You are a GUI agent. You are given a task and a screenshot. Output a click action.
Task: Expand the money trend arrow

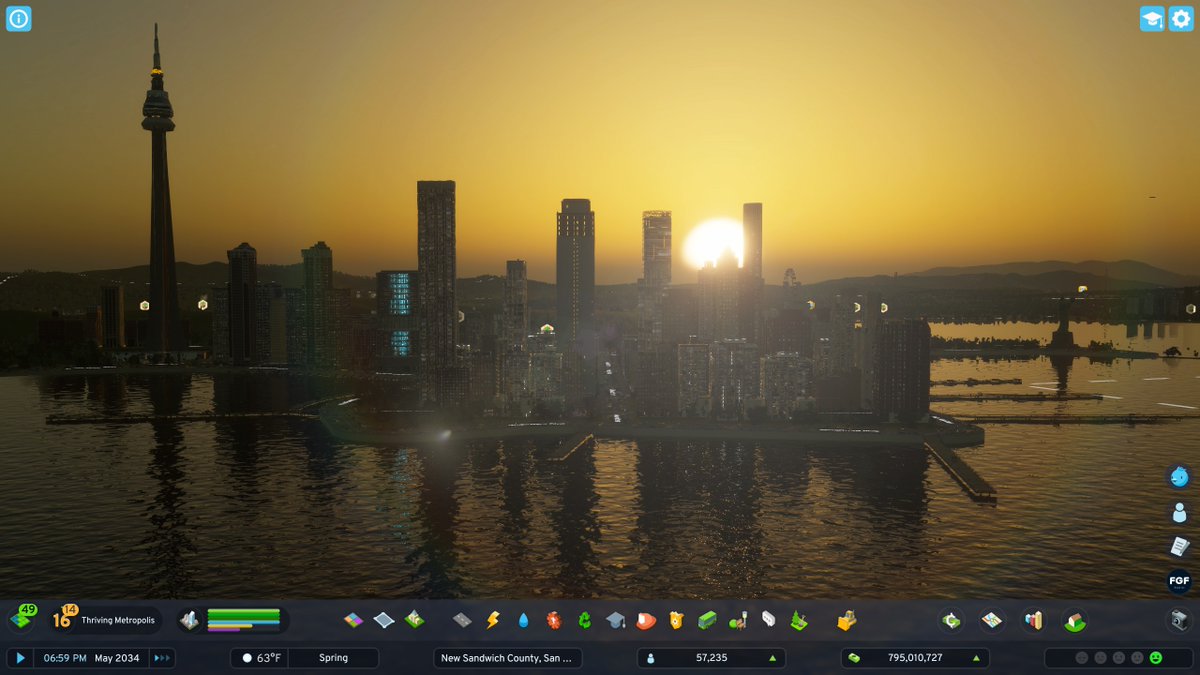click(976, 658)
